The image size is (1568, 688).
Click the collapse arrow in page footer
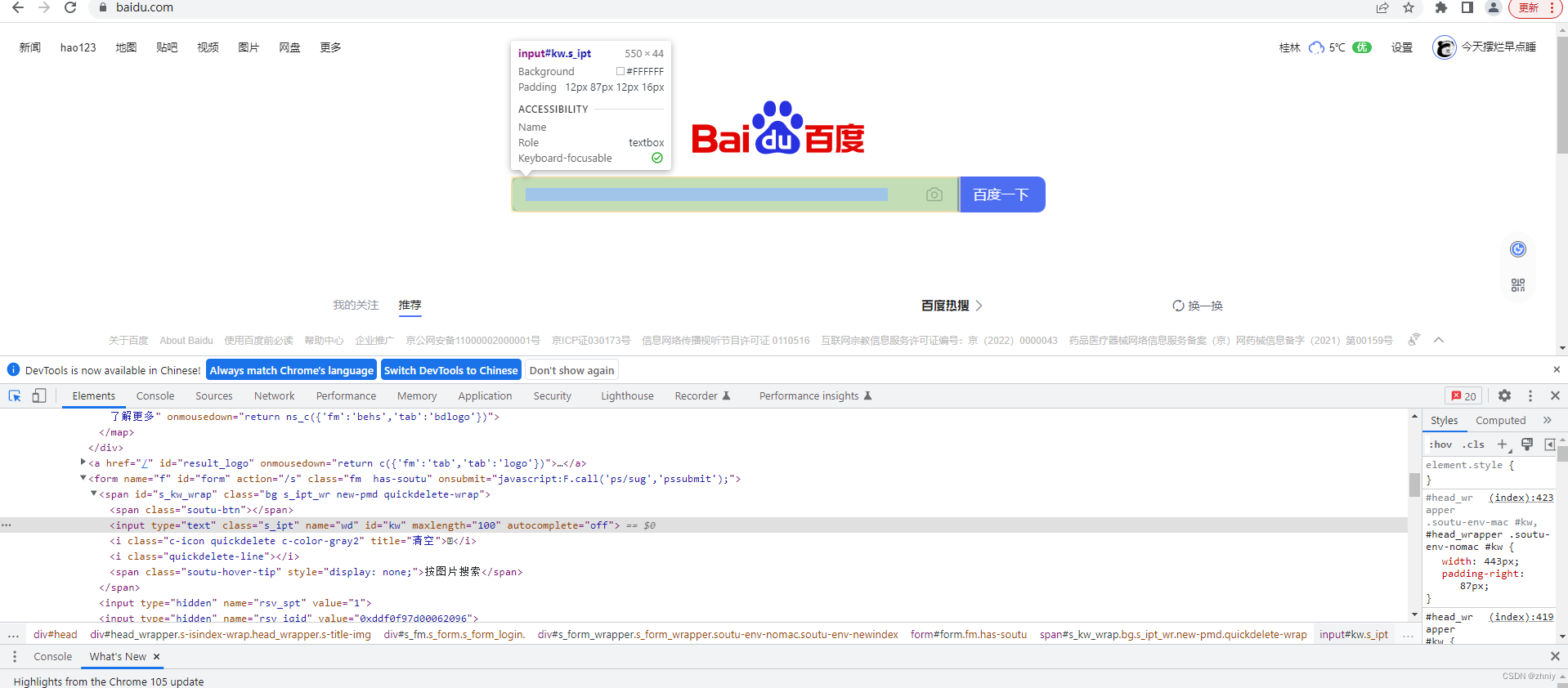[x=1439, y=340]
